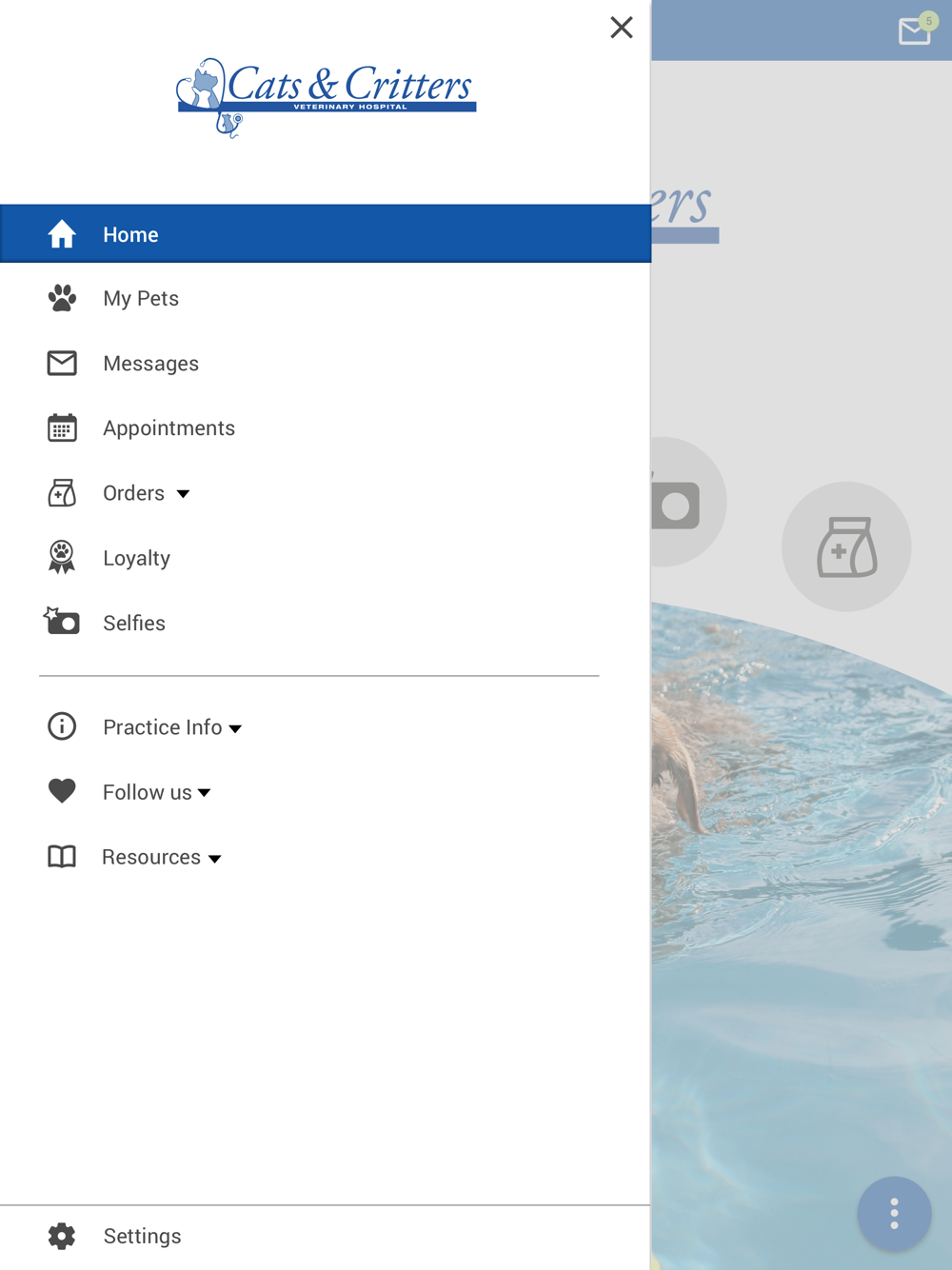Open My Pets menu label
The height and width of the screenshot is (1270, 952).
click(x=141, y=298)
